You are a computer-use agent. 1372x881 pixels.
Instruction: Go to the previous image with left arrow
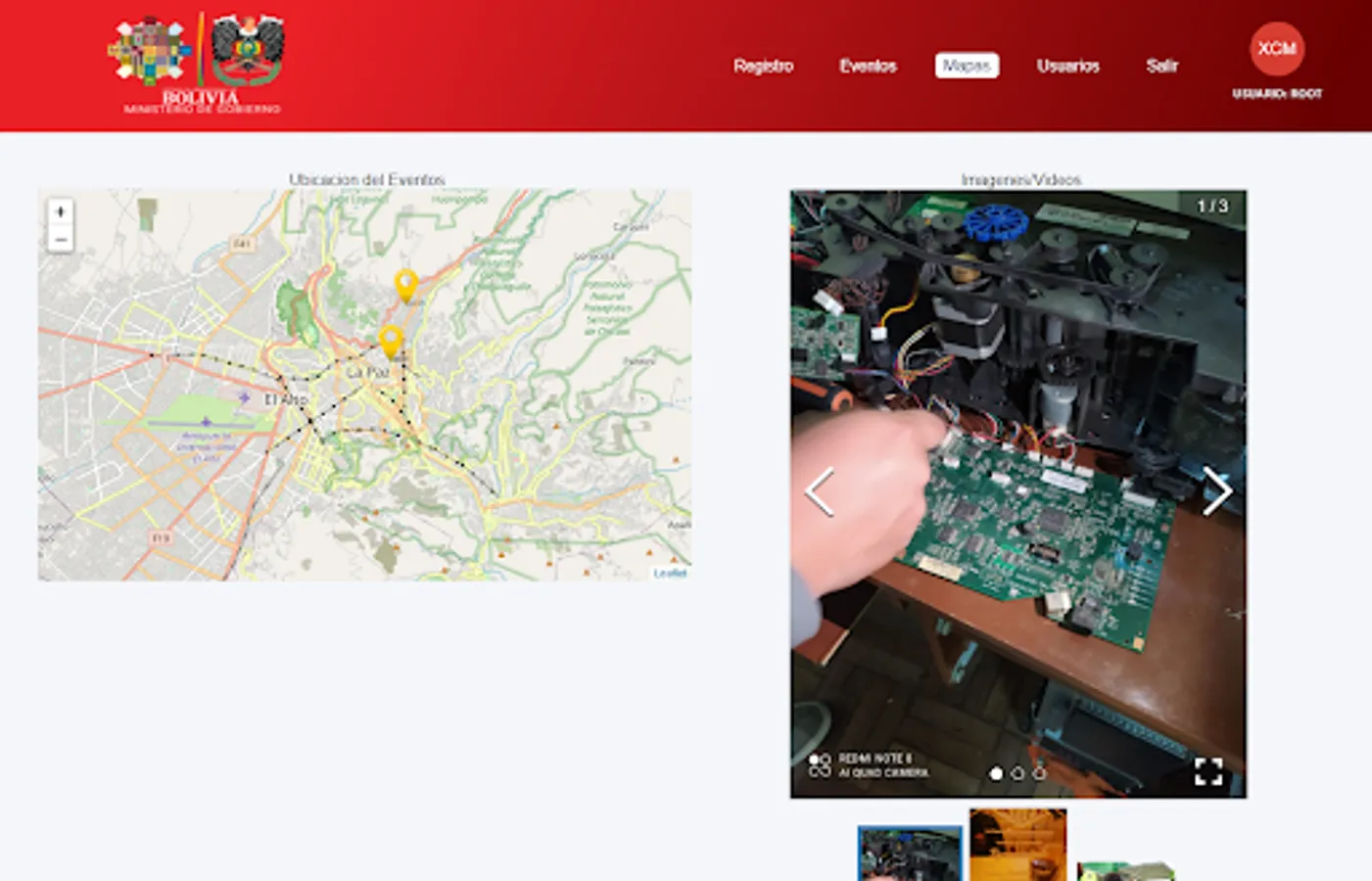(x=821, y=489)
